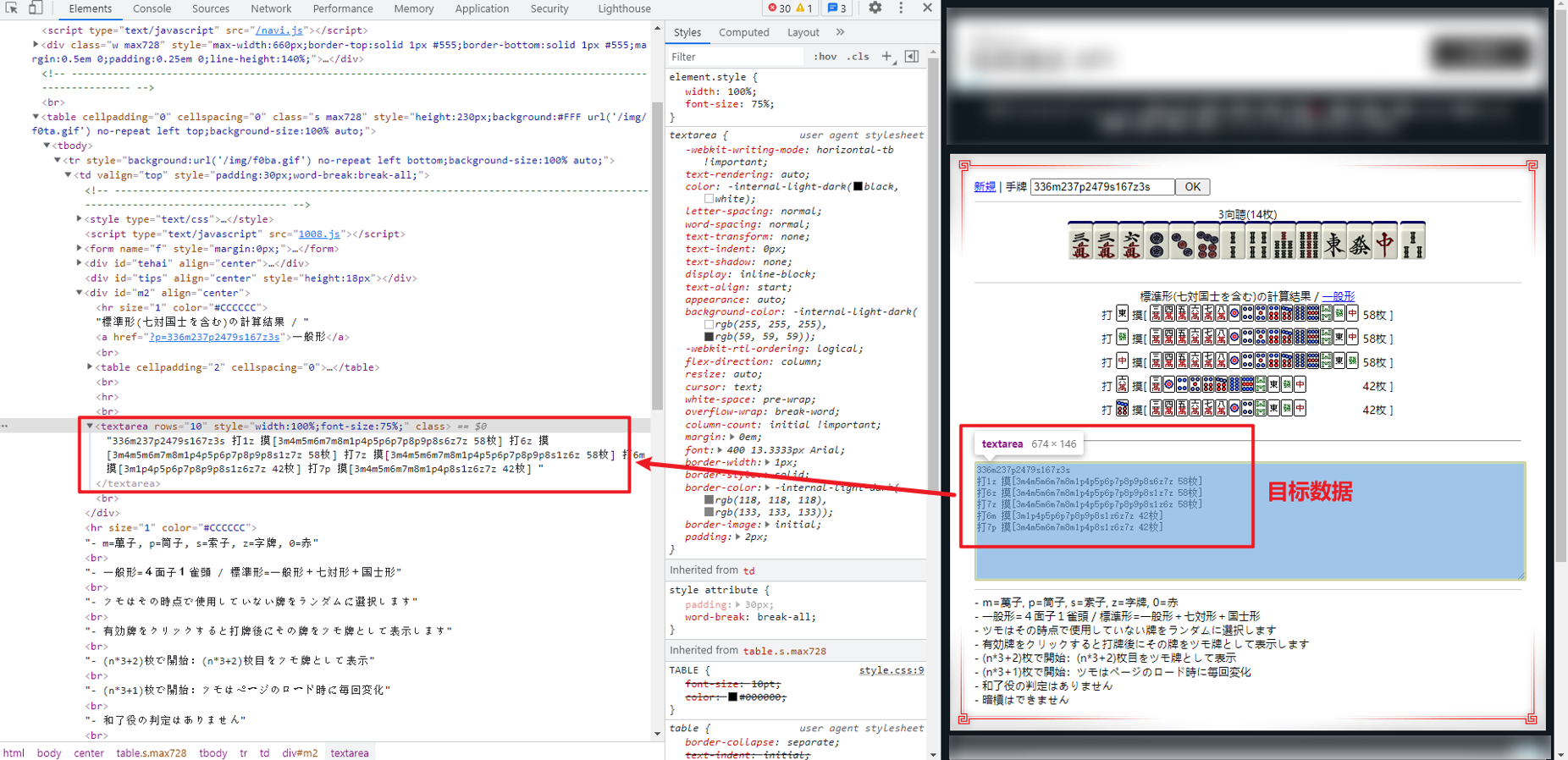Open DevTools settings gear
1568x760 pixels.
(x=875, y=8)
